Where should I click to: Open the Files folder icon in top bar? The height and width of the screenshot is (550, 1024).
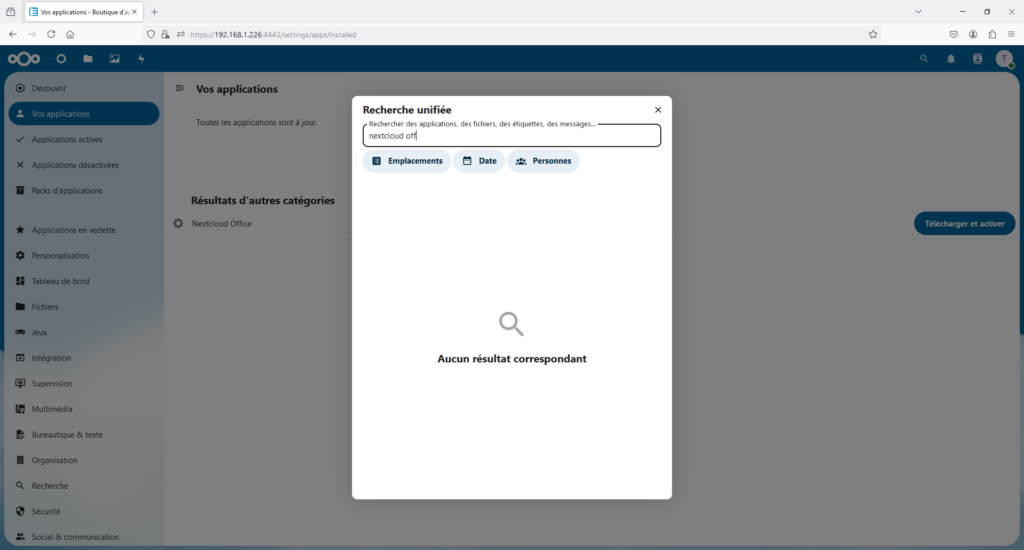(88, 59)
